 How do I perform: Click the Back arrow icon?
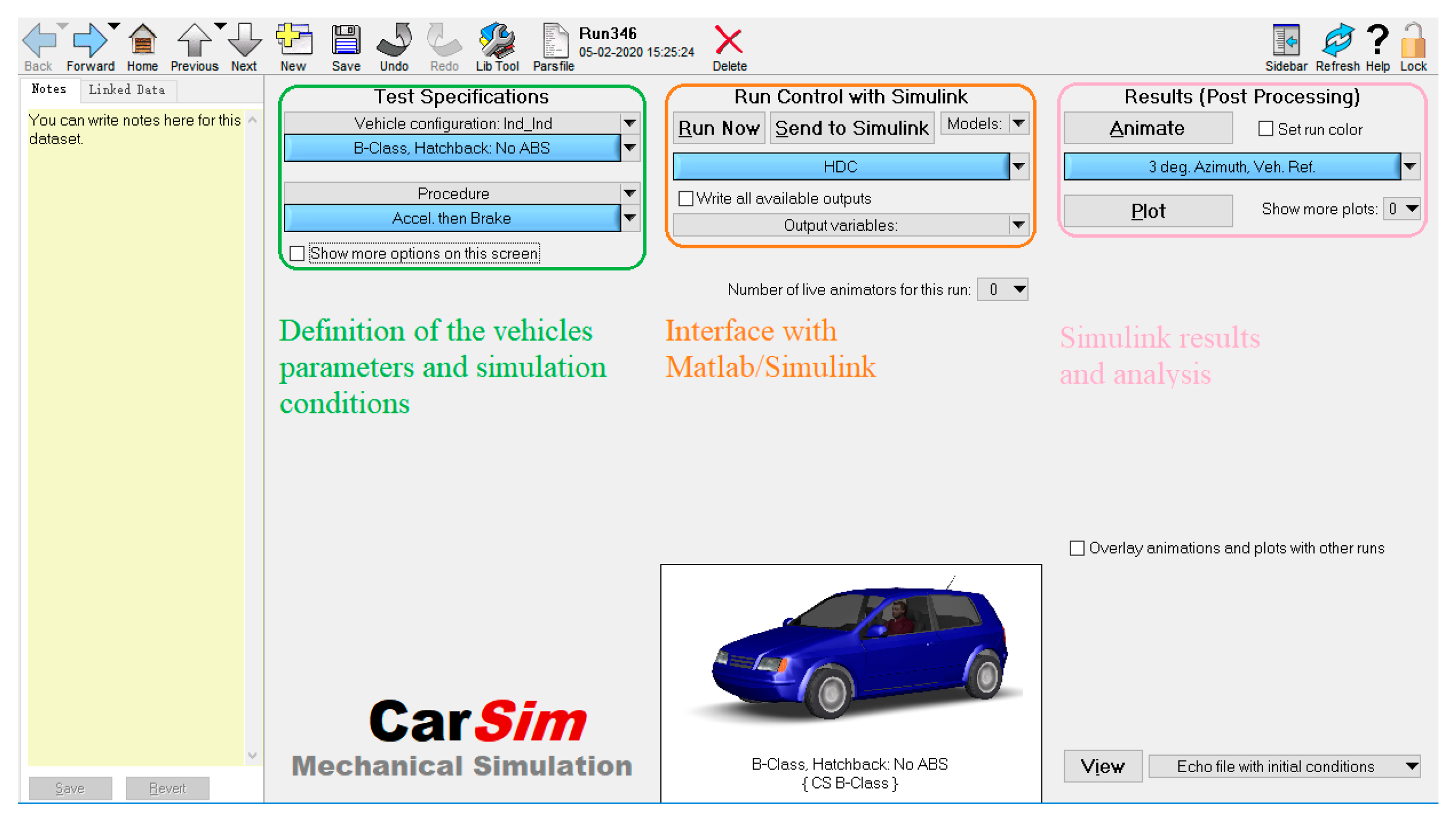(x=39, y=41)
